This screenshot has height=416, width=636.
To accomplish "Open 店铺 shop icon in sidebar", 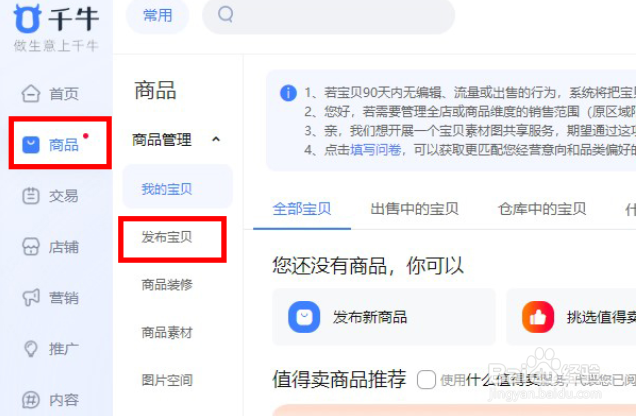I will click(x=31, y=247).
